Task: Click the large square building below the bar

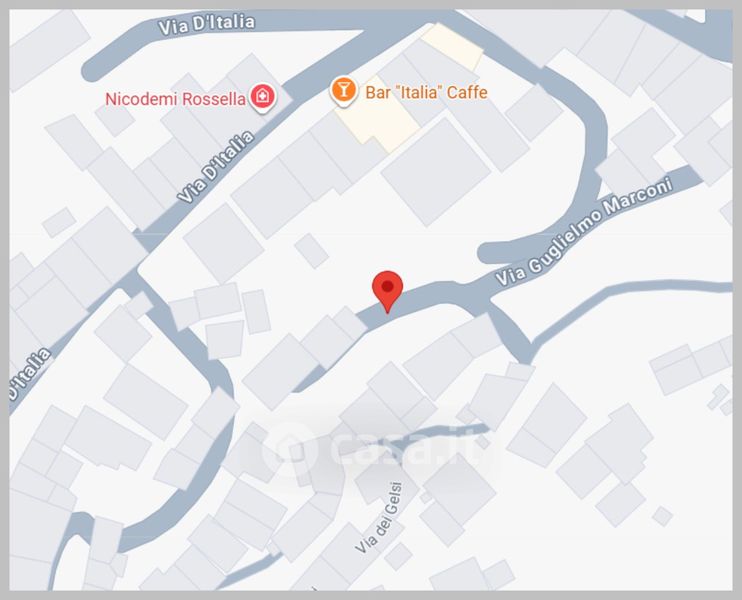Action: (x=436, y=172)
